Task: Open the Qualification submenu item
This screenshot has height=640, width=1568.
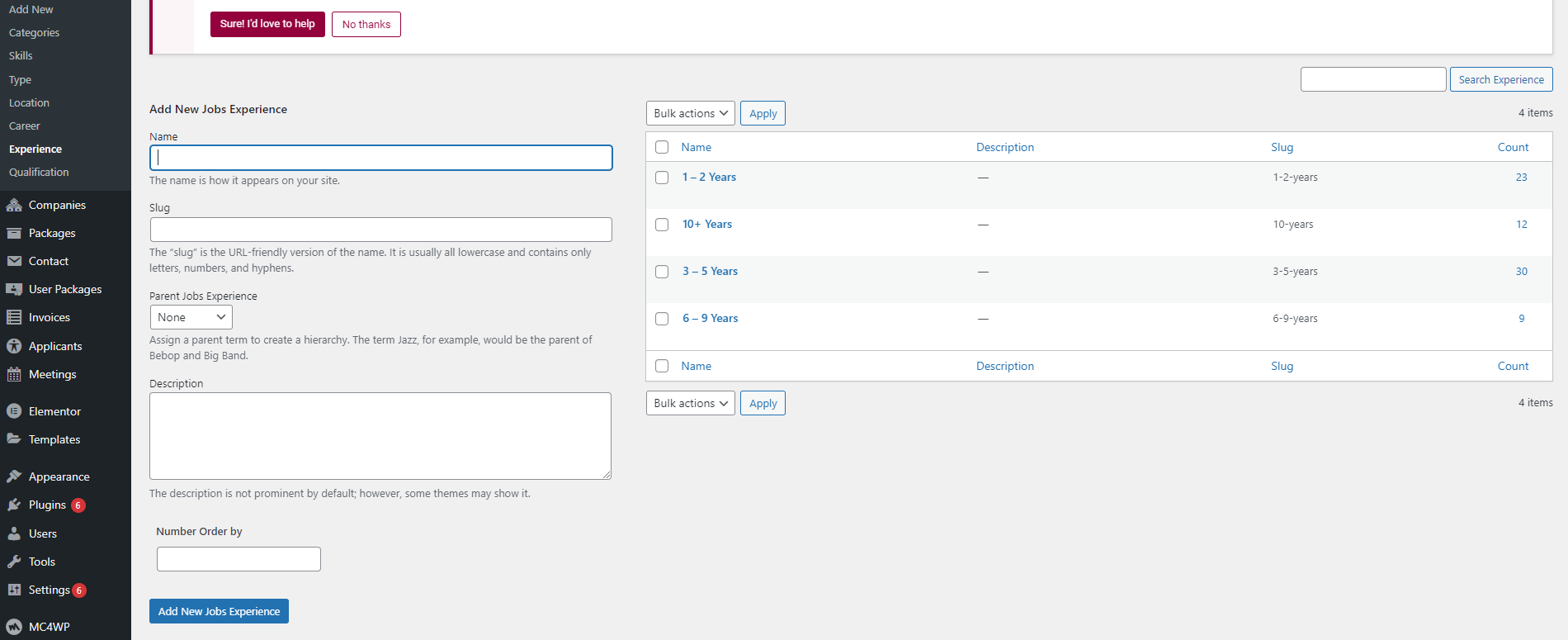Action: coord(39,172)
